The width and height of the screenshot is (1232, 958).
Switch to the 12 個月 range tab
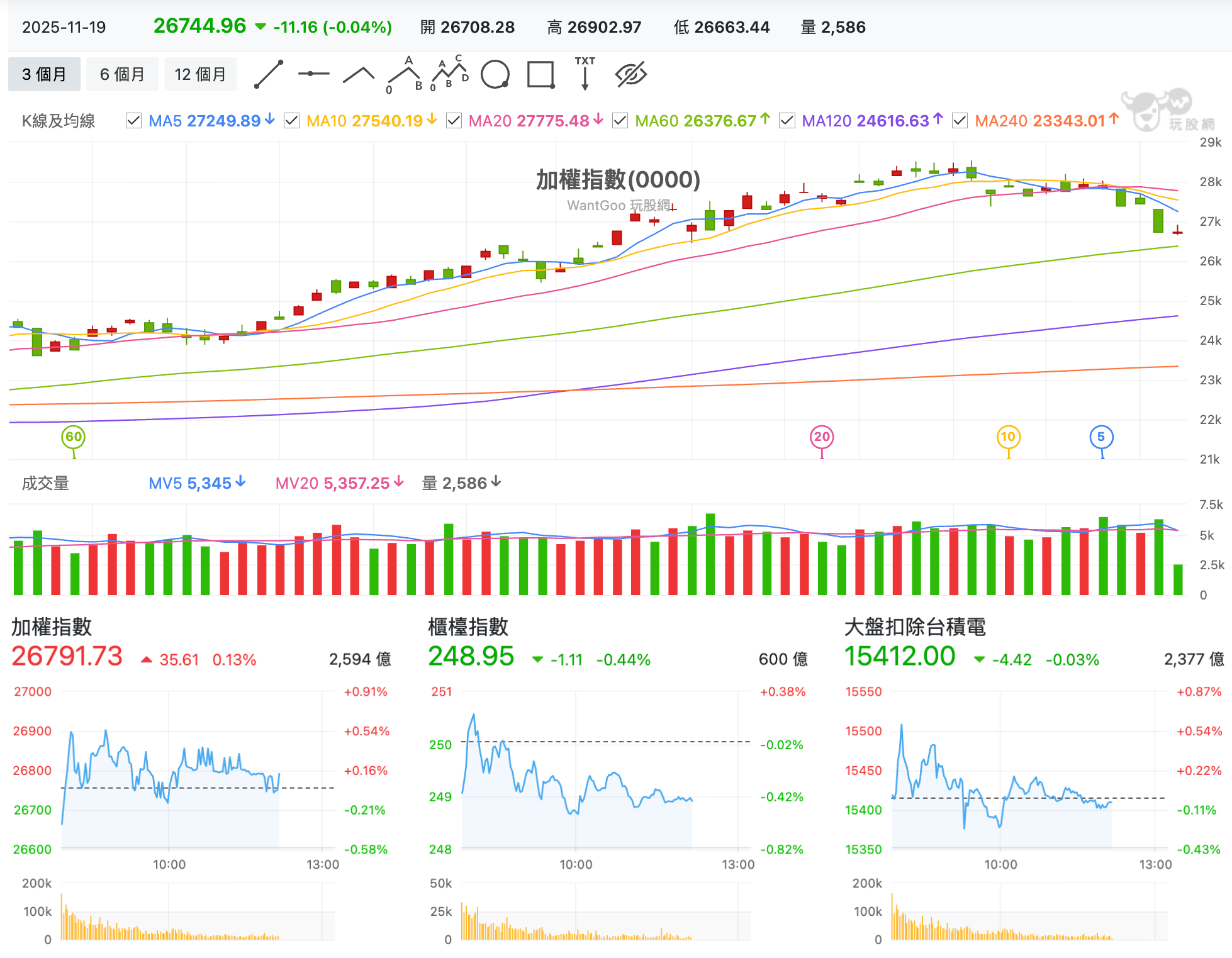(x=200, y=74)
